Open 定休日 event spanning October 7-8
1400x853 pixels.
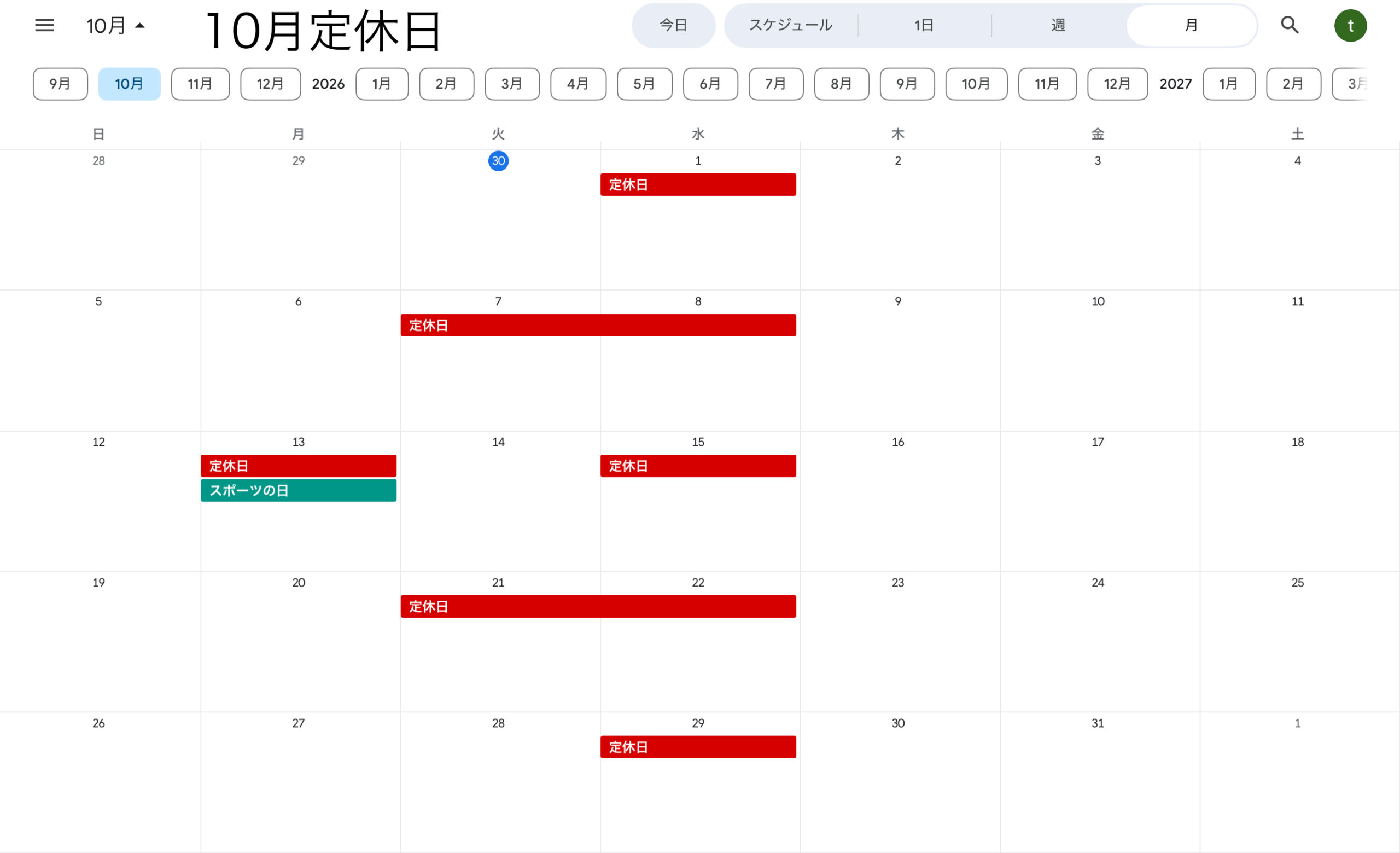pos(598,325)
